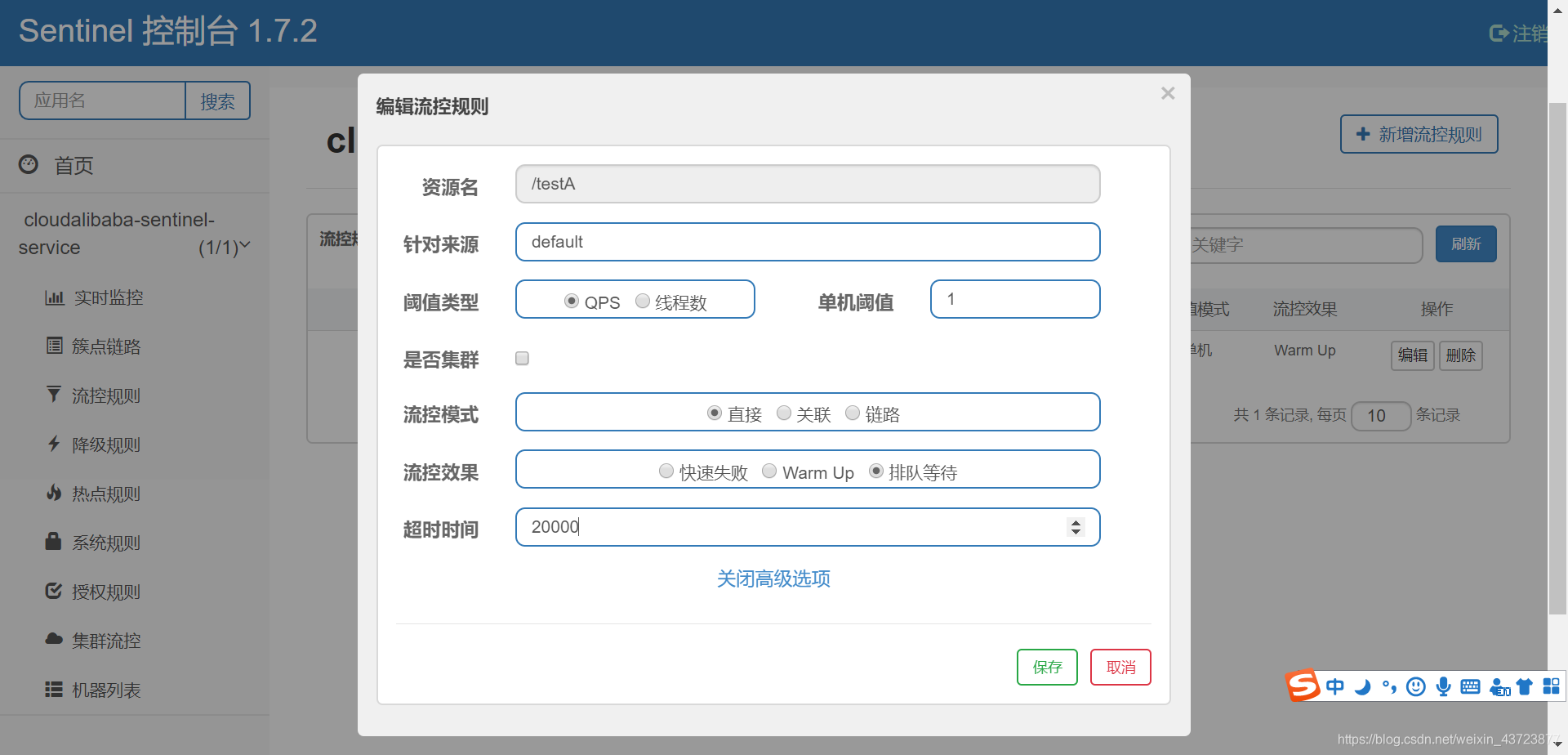Toggle Sogou Chinese/English 中 mode icon
This screenshot has height=755, width=1568.
coord(1335,686)
